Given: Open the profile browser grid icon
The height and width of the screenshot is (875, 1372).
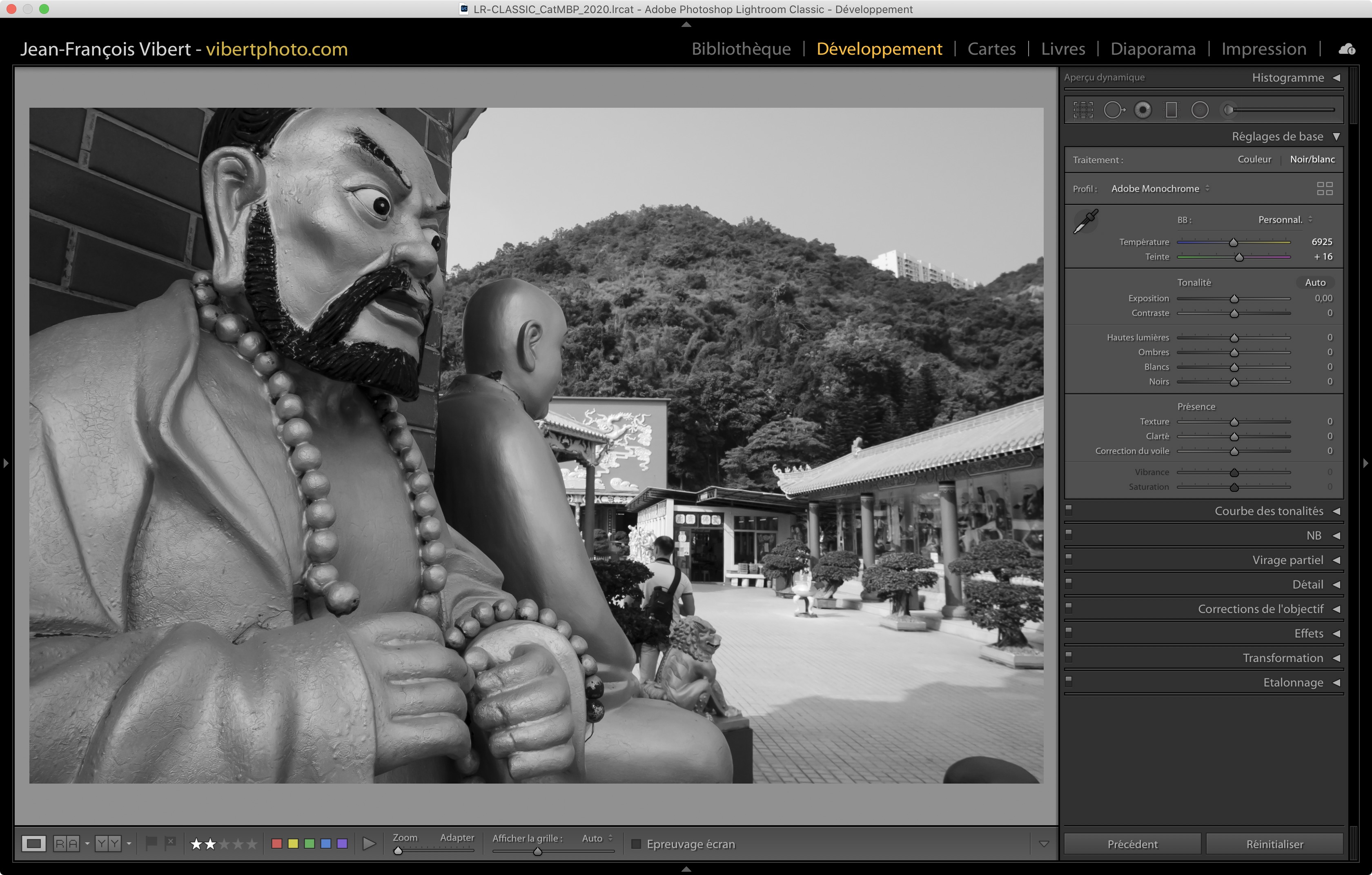Looking at the screenshot, I should 1325,189.
